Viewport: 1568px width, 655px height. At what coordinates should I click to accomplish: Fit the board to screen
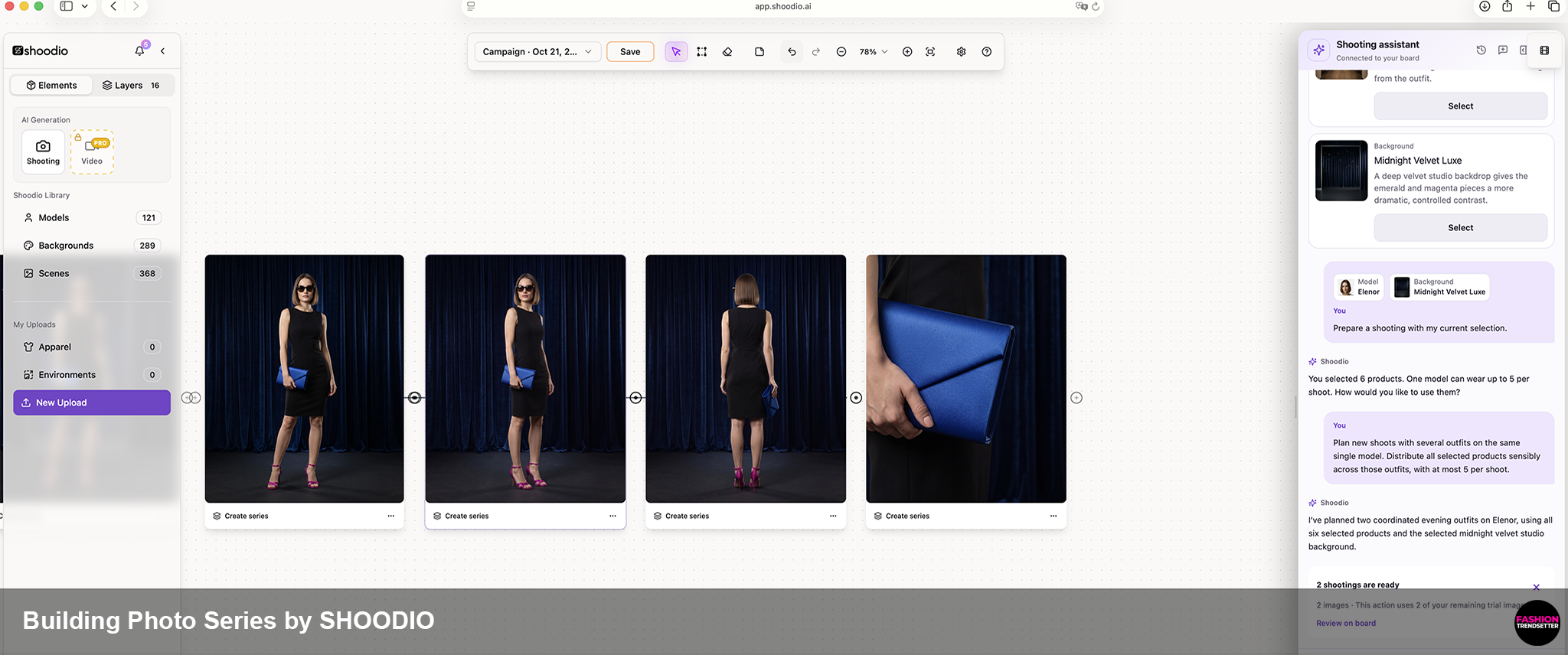click(x=930, y=52)
